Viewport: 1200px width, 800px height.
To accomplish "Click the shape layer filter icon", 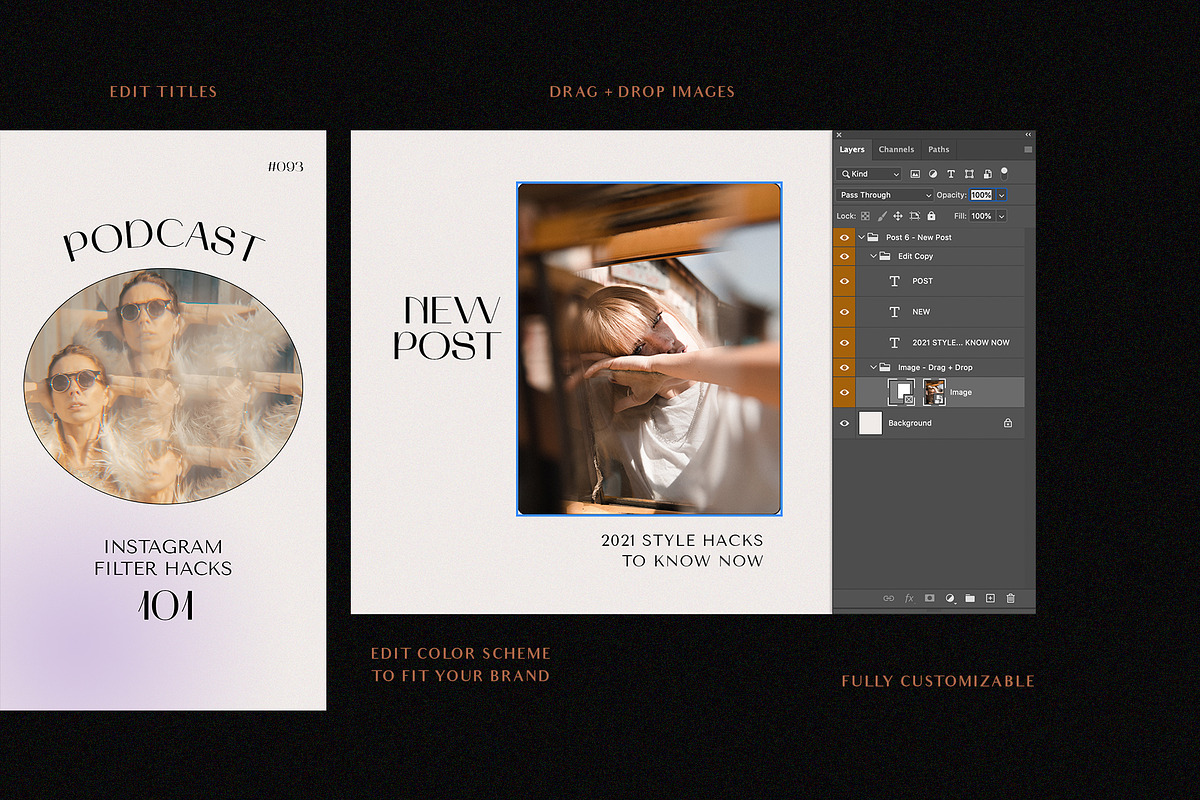I will pyautogui.click(x=969, y=174).
